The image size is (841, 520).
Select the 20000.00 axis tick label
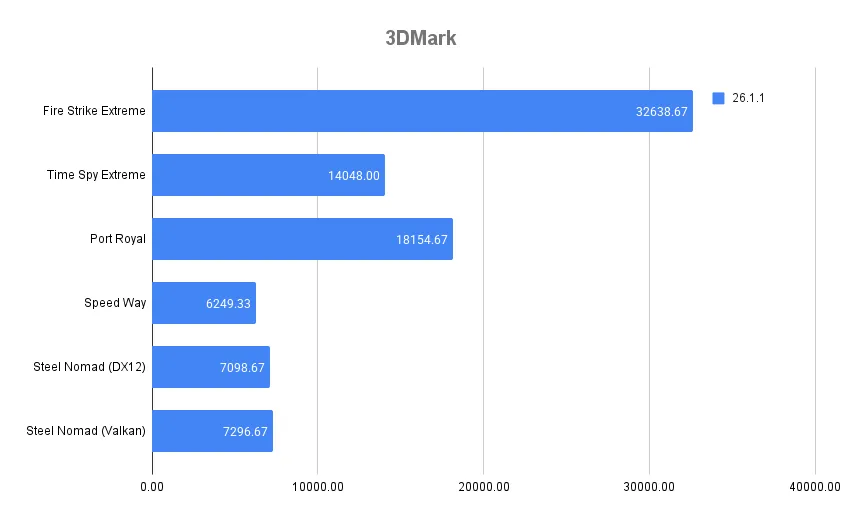(x=483, y=486)
